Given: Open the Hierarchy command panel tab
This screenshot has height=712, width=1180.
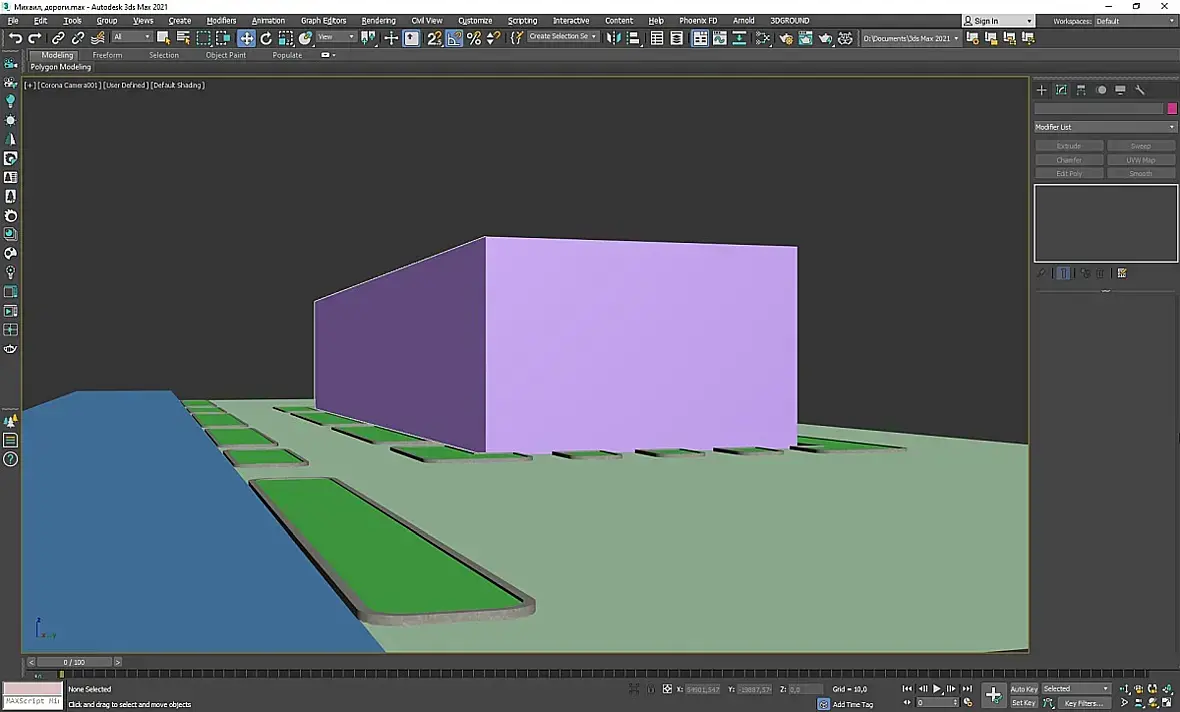Looking at the screenshot, I should pyautogui.click(x=1081, y=90).
